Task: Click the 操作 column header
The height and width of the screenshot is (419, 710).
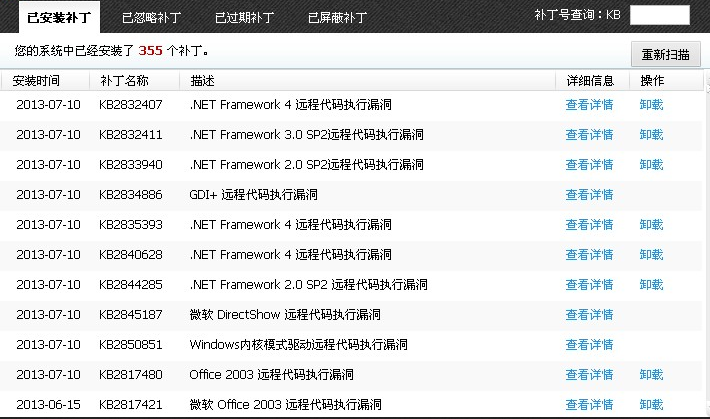Action: (652, 81)
